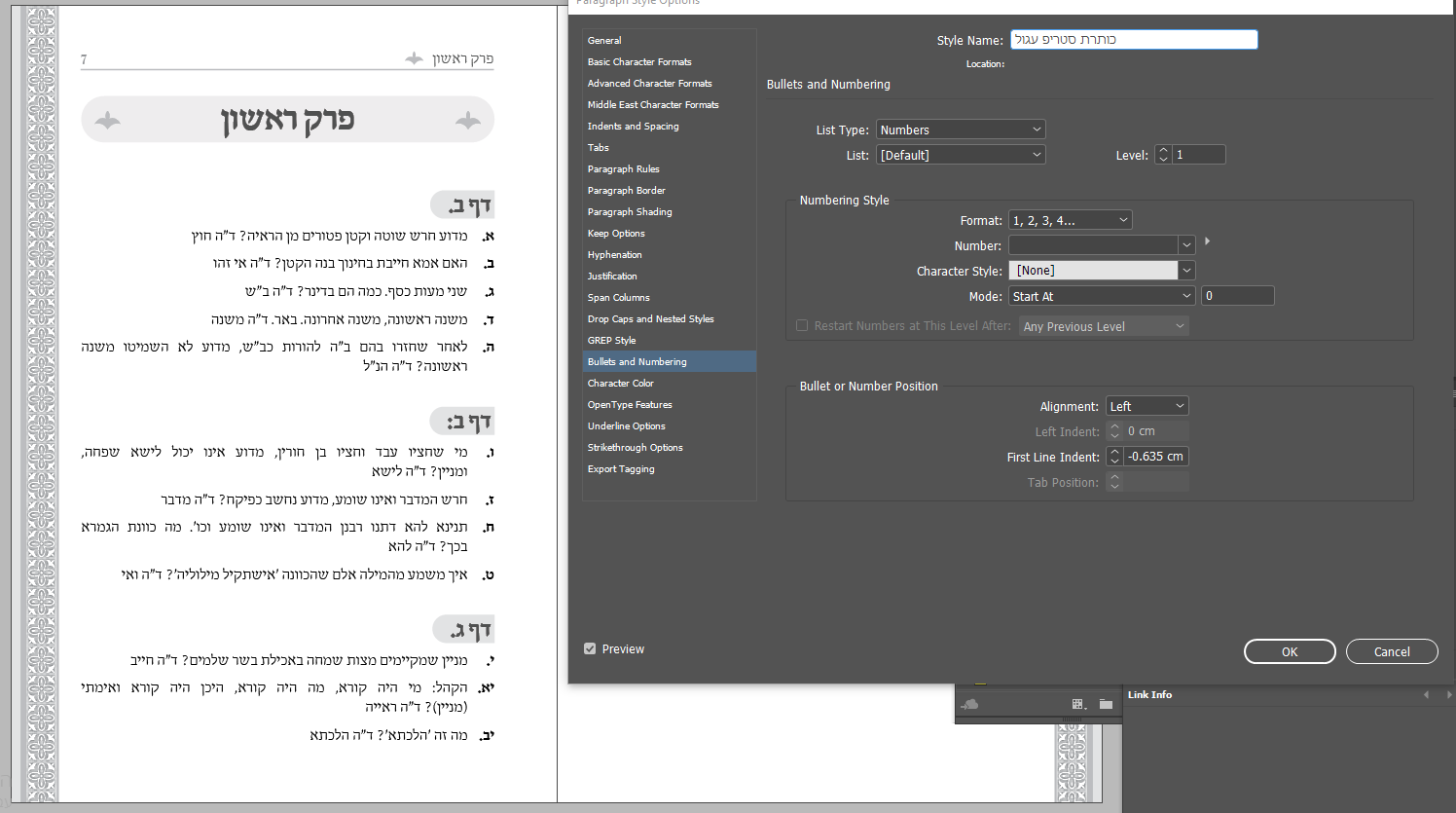Open Character Color settings
Image resolution: width=1456 pixels, height=813 pixels.
click(x=670, y=384)
